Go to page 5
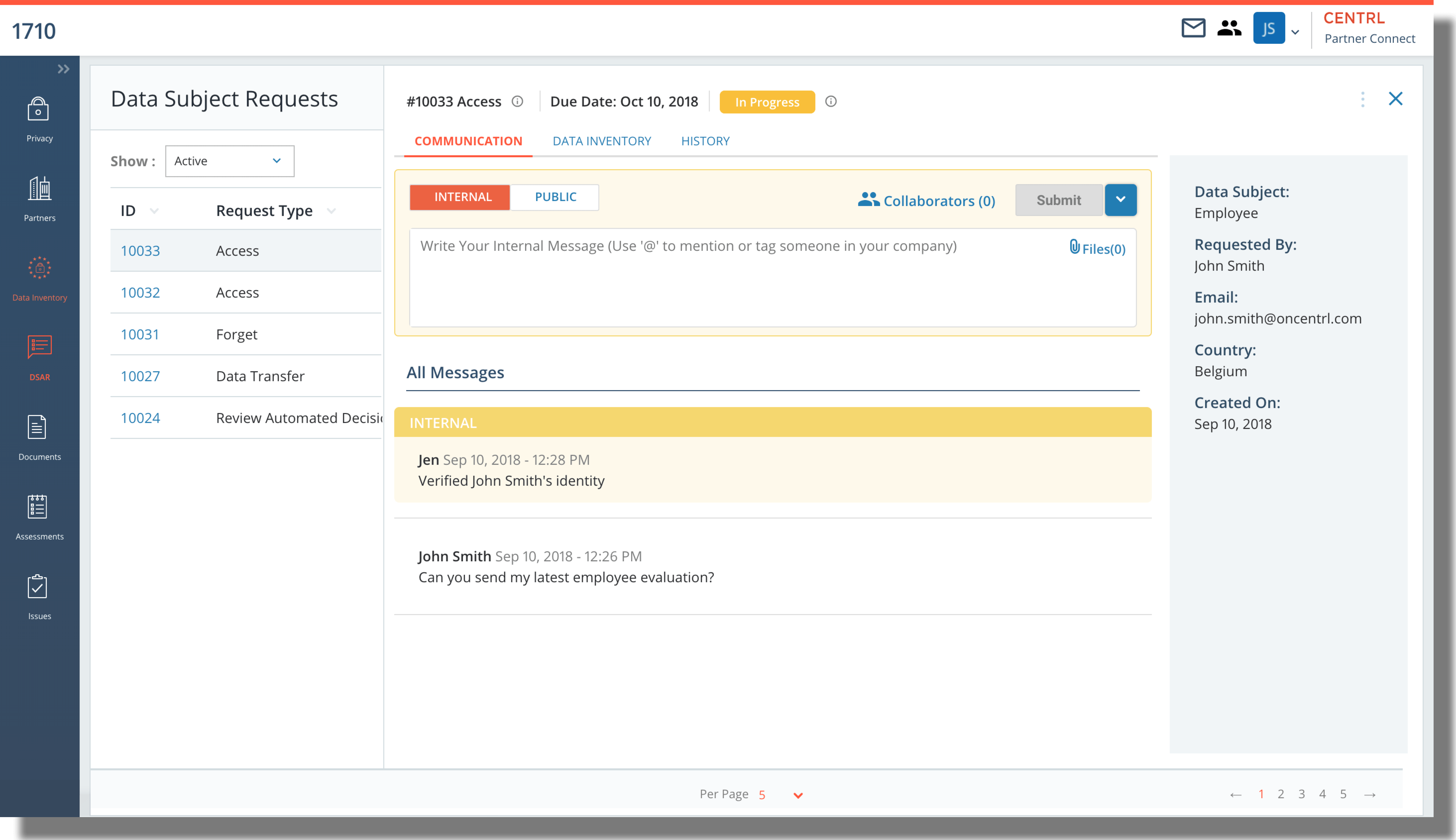The height and width of the screenshot is (840, 1456). [x=1343, y=794]
